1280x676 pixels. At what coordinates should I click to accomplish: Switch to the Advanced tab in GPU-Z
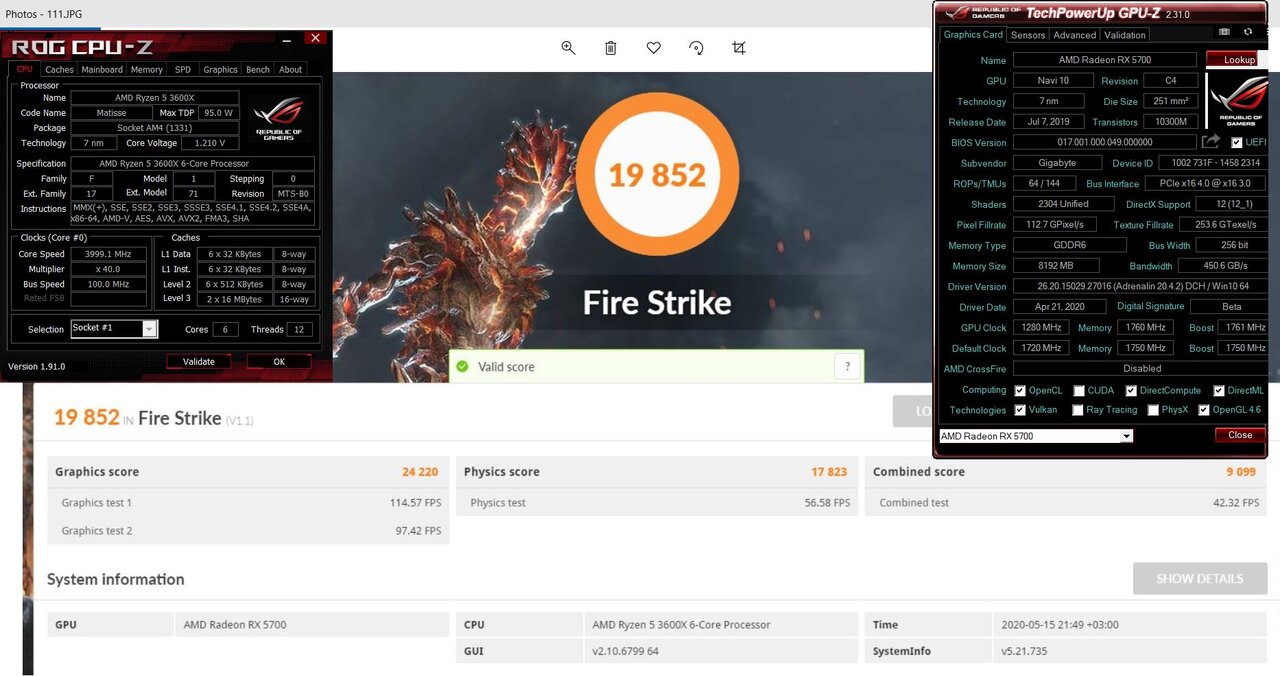tap(1075, 35)
